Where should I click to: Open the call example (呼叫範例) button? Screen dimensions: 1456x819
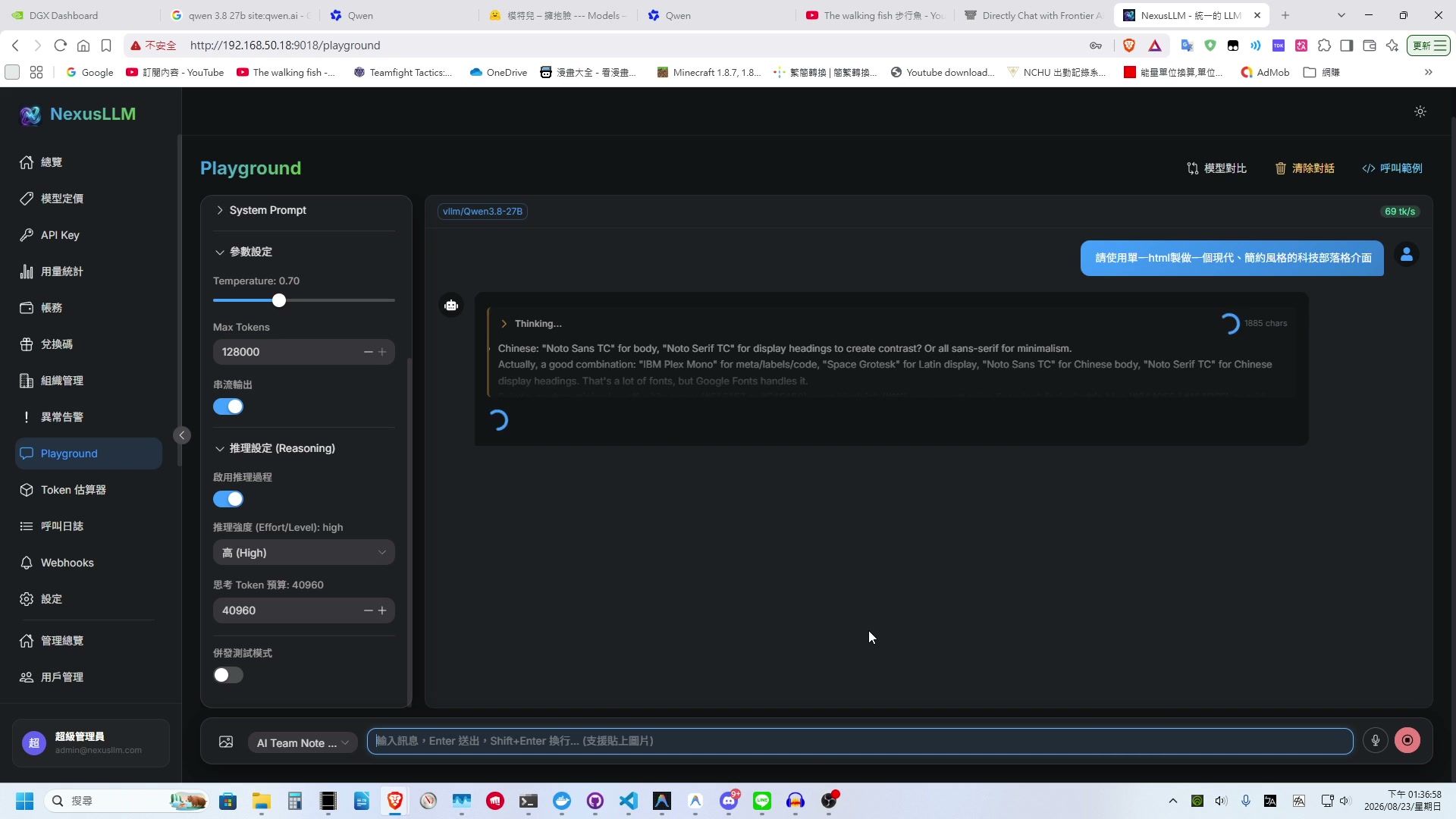click(1392, 168)
